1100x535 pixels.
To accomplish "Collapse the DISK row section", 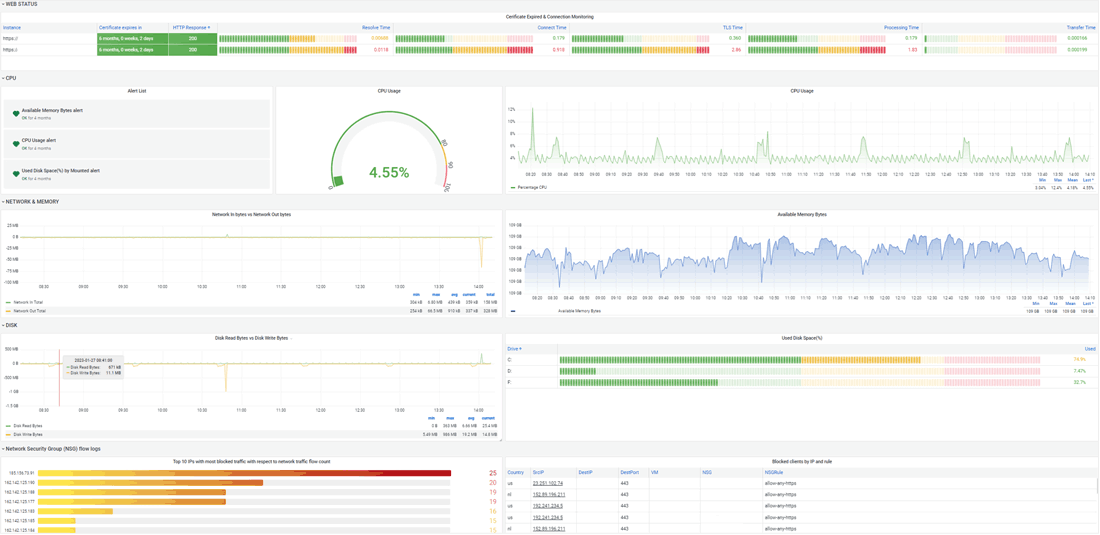I will pyautogui.click(x=10, y=326).
